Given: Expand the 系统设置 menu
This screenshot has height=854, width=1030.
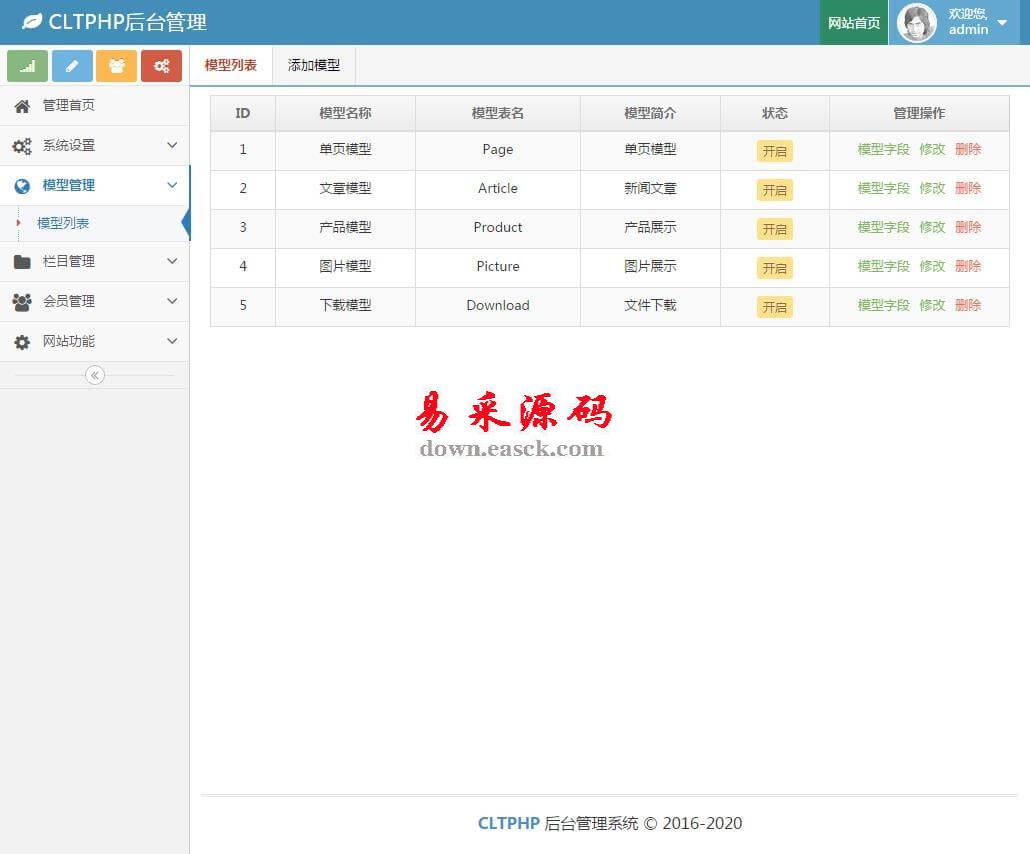Looking at the screenshot, I should (x=94, y=146).
